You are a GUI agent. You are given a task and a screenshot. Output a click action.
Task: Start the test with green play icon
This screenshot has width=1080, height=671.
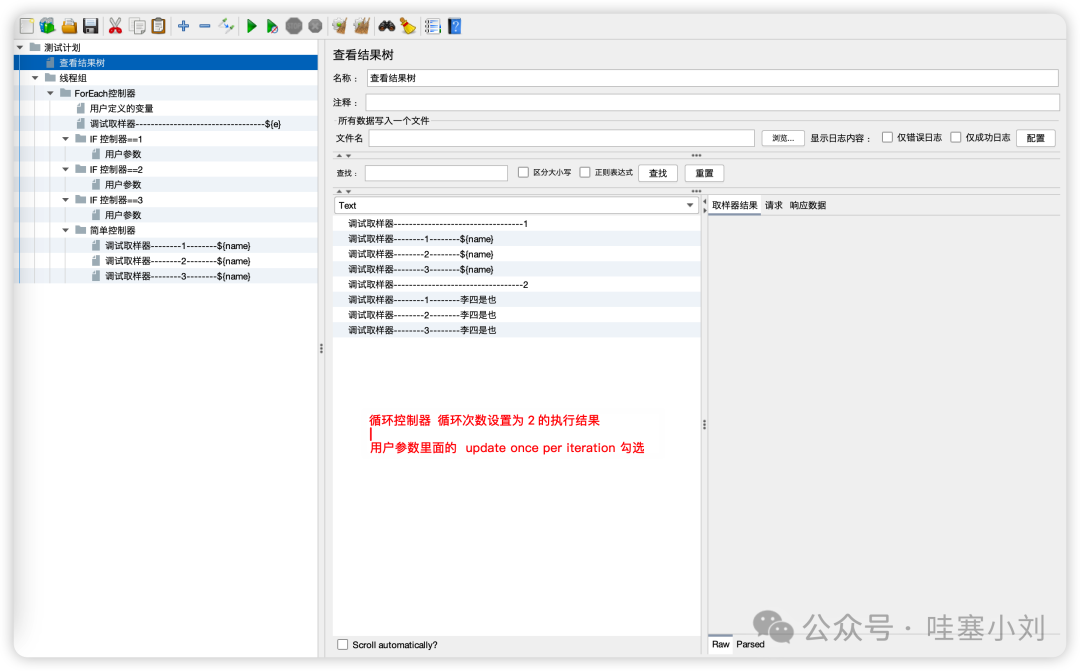251,26
